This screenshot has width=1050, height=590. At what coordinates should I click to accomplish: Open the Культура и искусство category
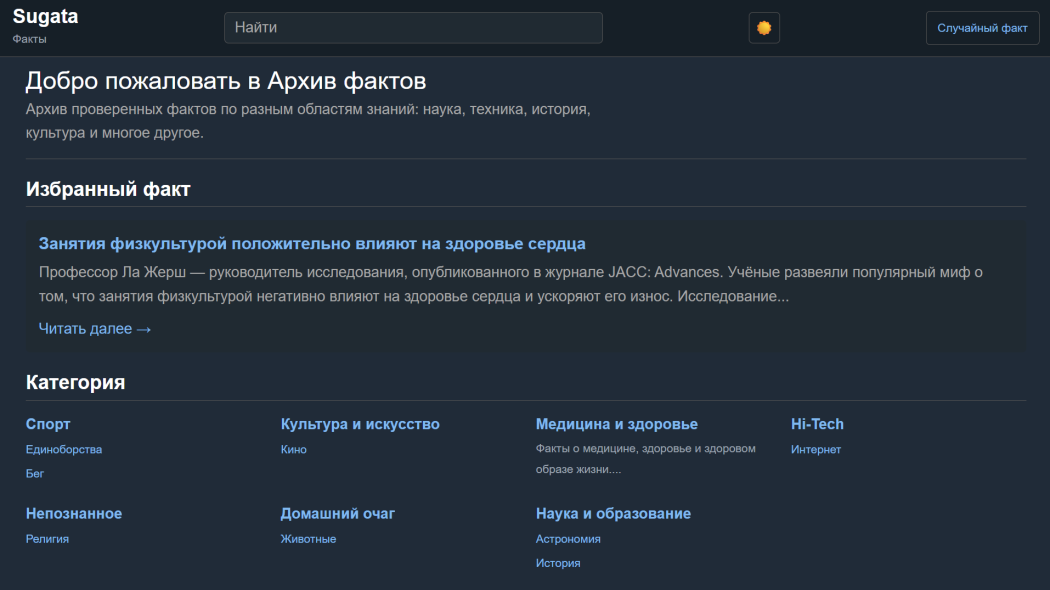[x=360, y=424]
